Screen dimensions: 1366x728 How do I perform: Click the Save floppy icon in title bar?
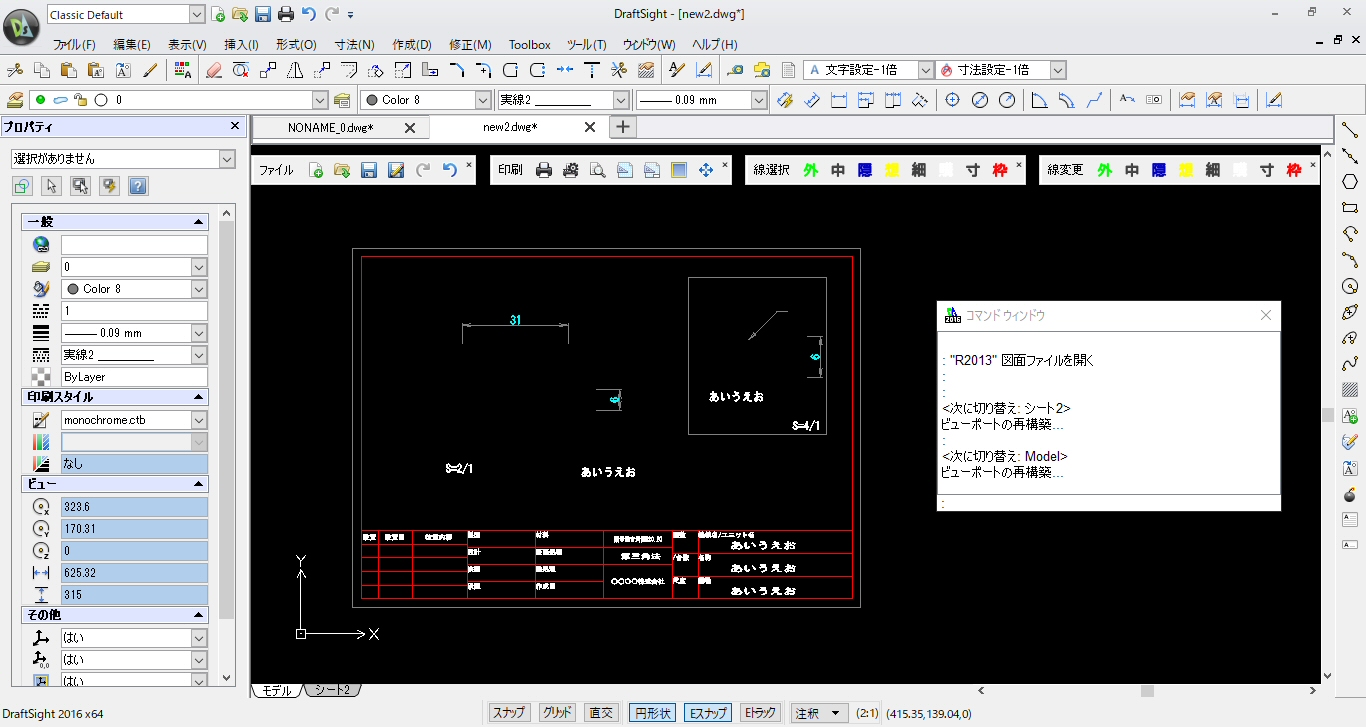point(263,14)
